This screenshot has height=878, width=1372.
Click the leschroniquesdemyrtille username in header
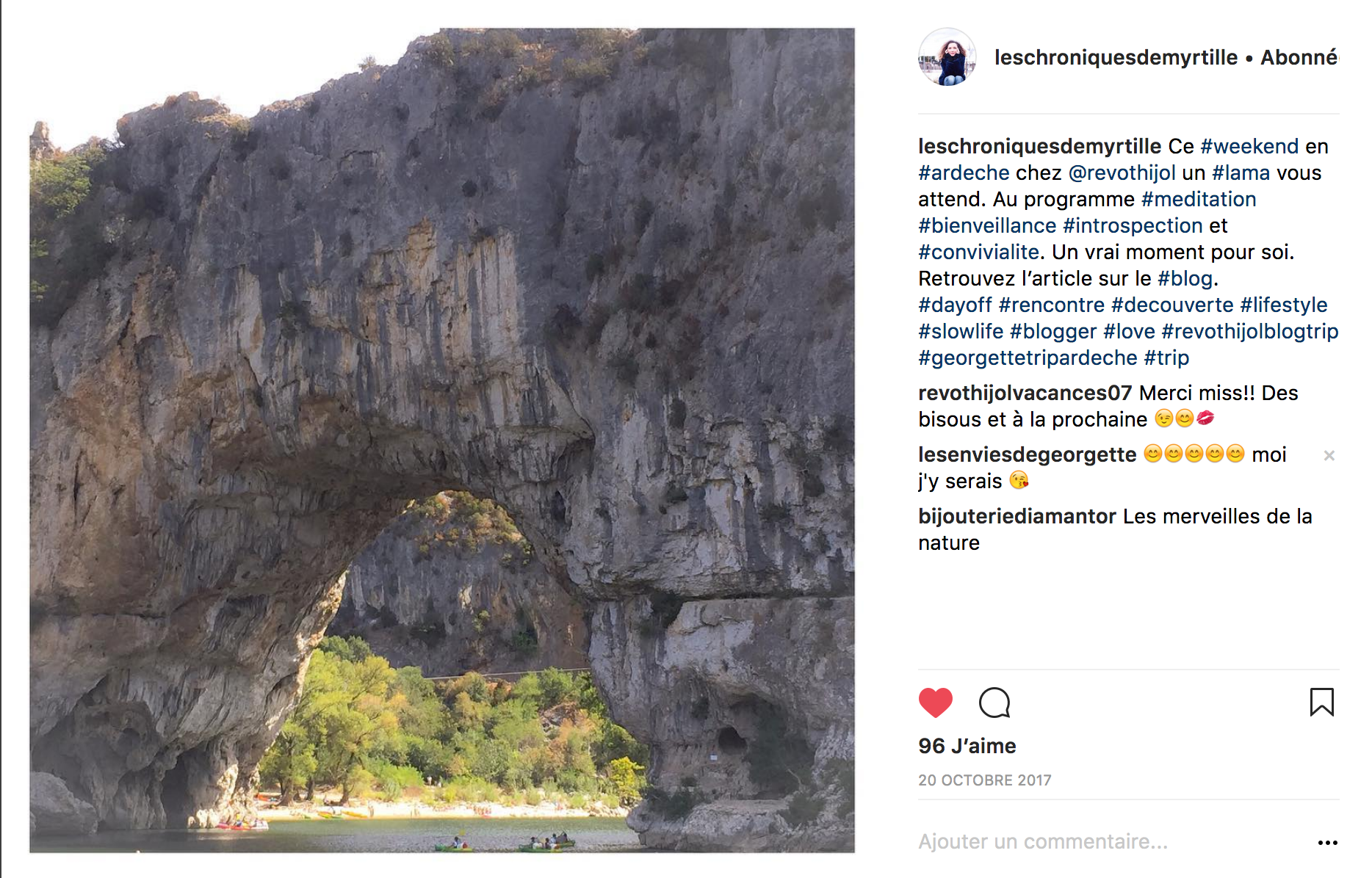tap(1116, 57)
